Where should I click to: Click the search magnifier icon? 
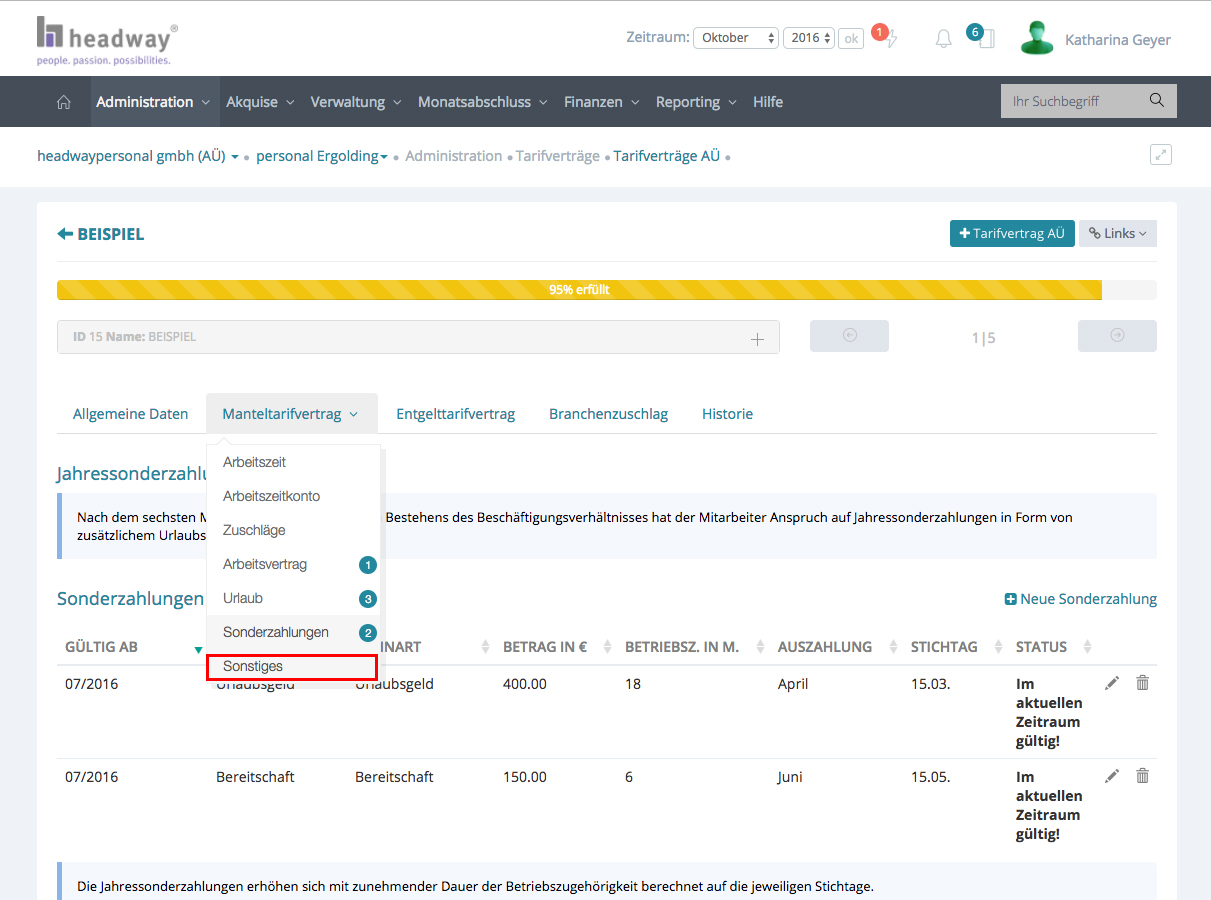[1157, 101]
